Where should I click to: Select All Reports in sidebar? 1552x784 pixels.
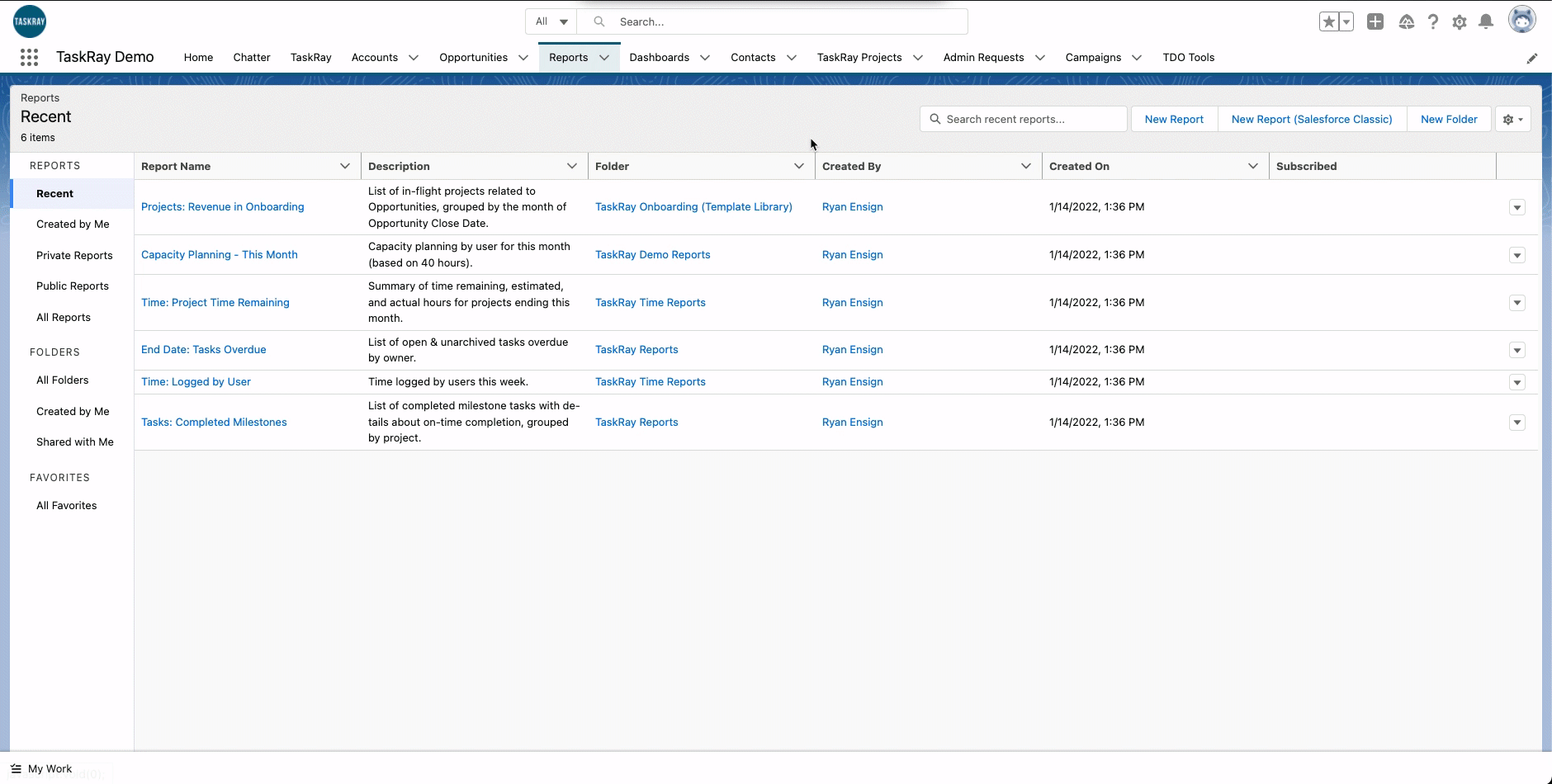click(64, 317)
